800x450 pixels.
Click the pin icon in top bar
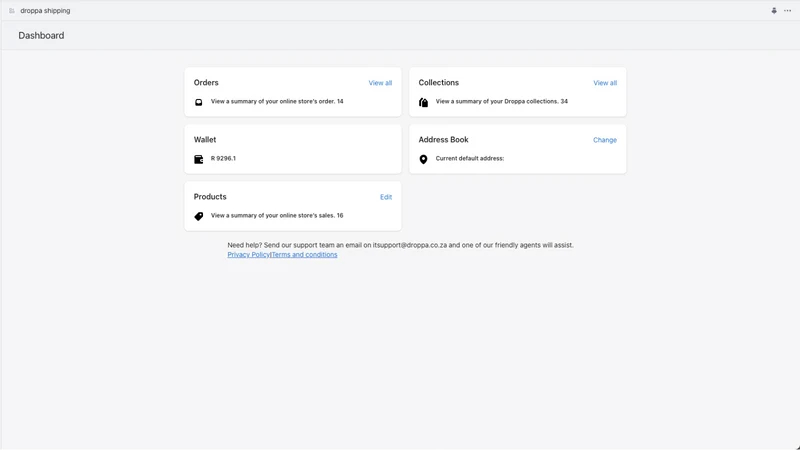click(774, 11)
